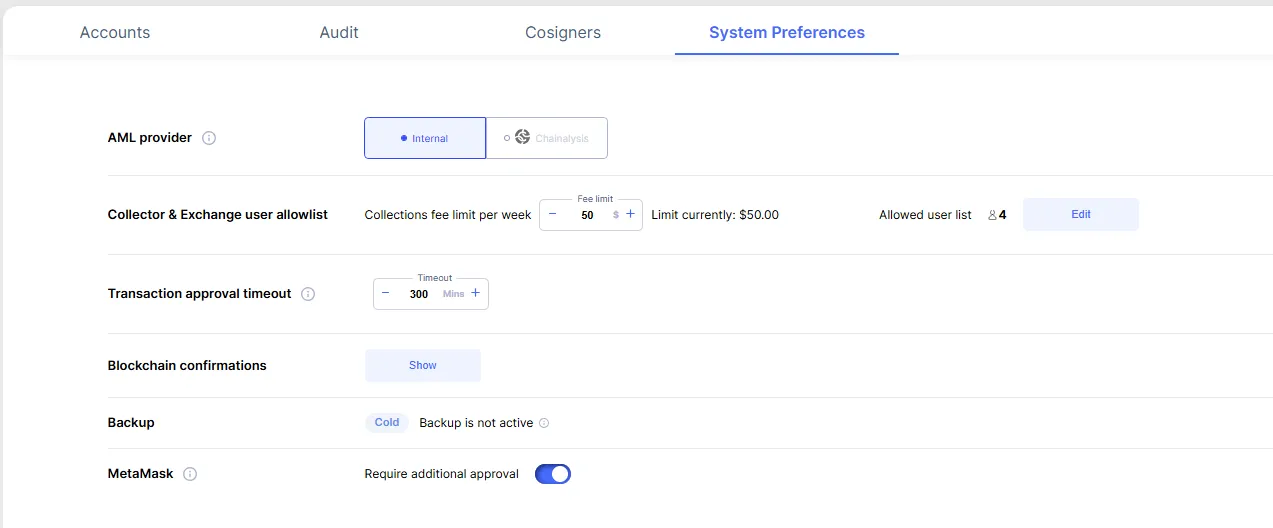Click 'Backup is not active' text
The image size is (1273, 528).
pos(476,423)
